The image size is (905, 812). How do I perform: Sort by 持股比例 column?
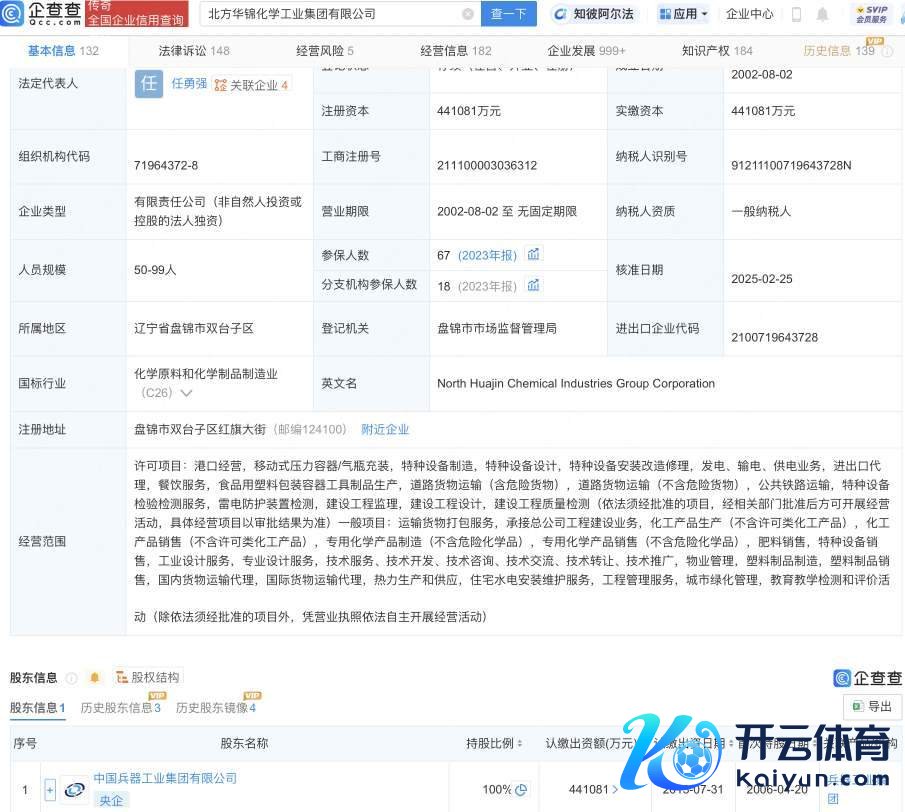(x=495, y=743)
